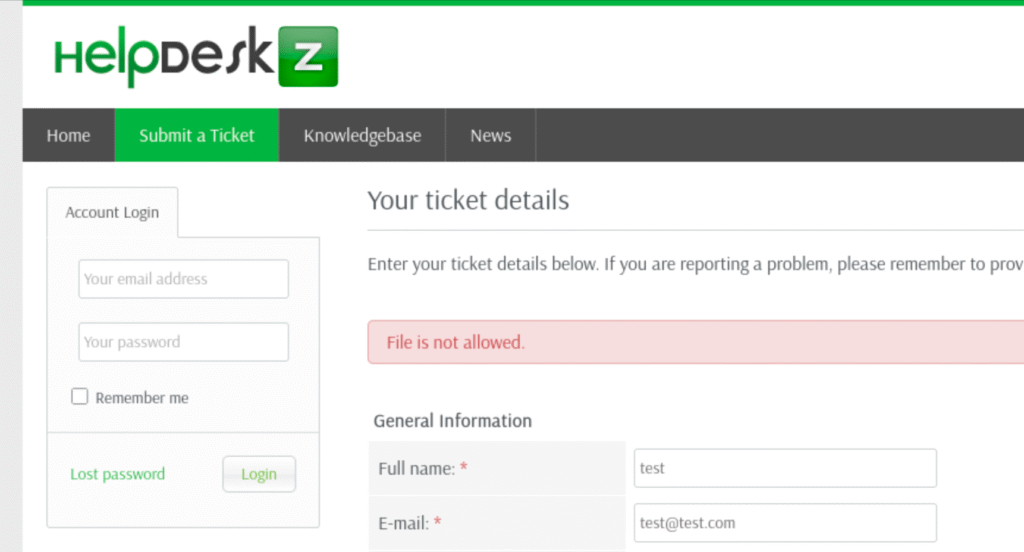The height and width of the screenshot is (552, 1024).
Task: Select the Account Login tab
Action: 112,212
